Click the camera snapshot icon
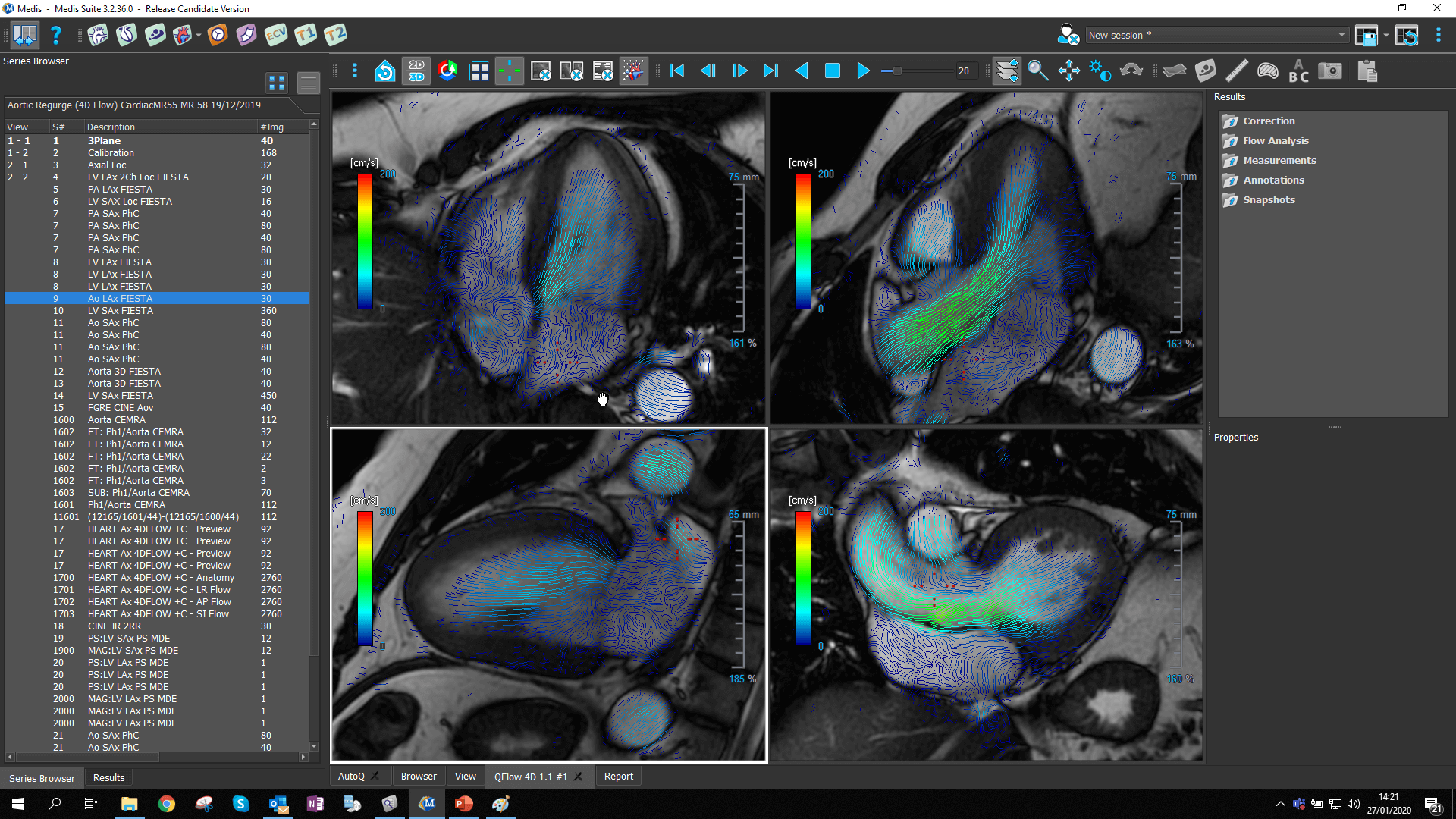This screenshot has width=1456, height=819. pos(1329,71)
